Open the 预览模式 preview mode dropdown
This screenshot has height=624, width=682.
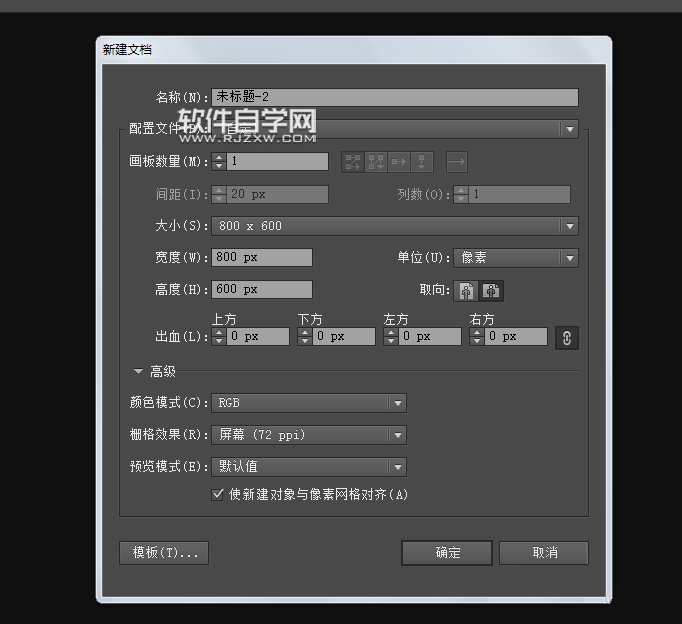point(309,467)
